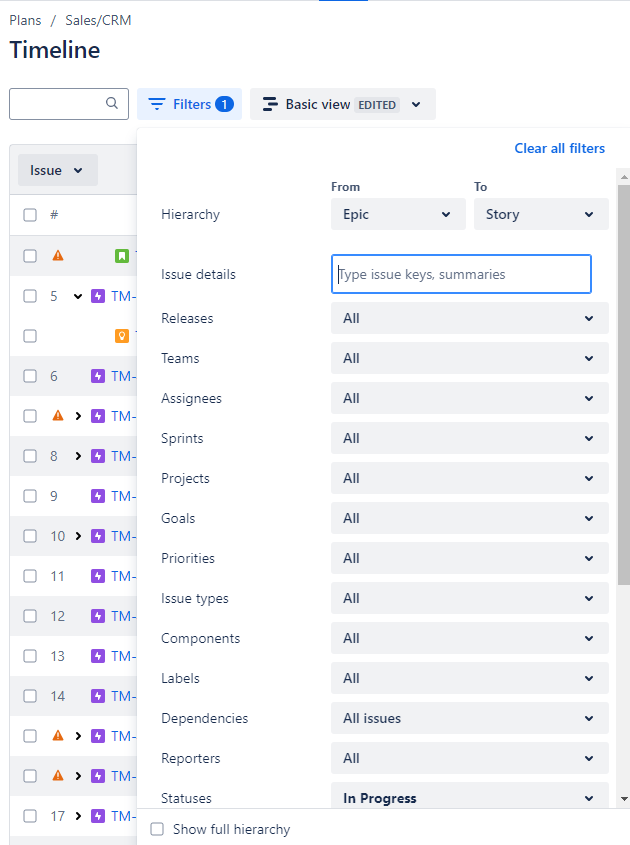
Task: Click the epic icon in row 17
Action: point(98,816)
